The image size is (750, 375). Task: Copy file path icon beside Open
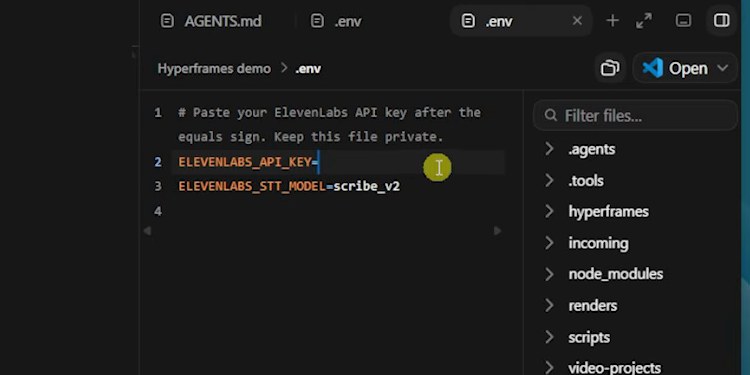[610, 68]
